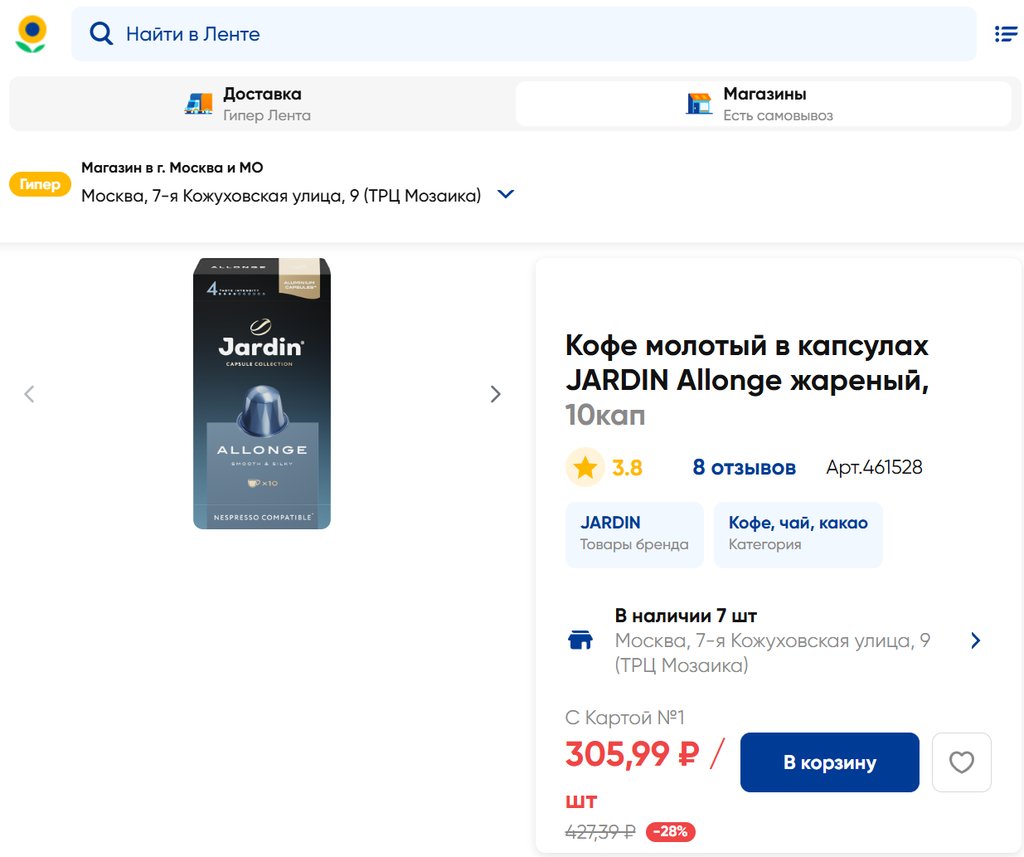Open the catalog menu list icon
This screenshot has height=857, width=1024.
click(1005, 34)
